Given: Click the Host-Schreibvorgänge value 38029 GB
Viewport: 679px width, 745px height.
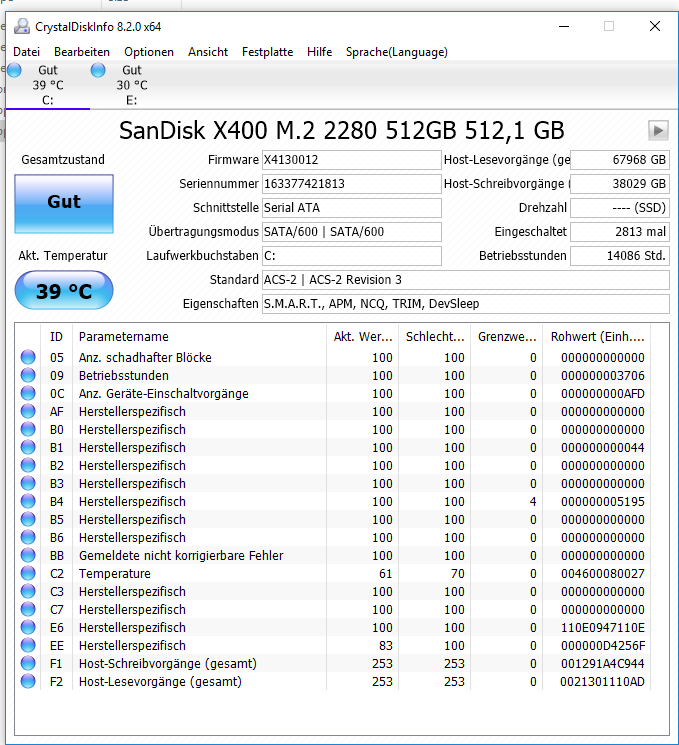Looking at the screenshot, I should pyautogui.click(x=620, y=184).
